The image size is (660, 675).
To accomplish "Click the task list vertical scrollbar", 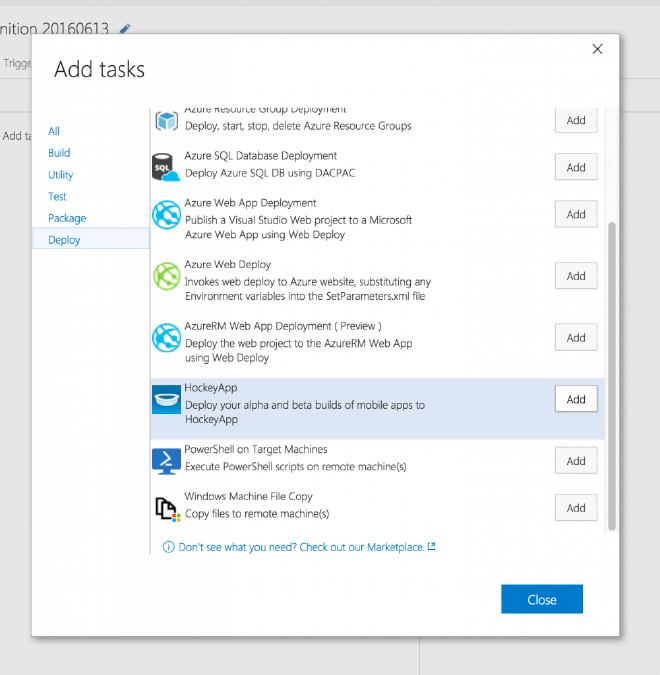I will point(611,376).
